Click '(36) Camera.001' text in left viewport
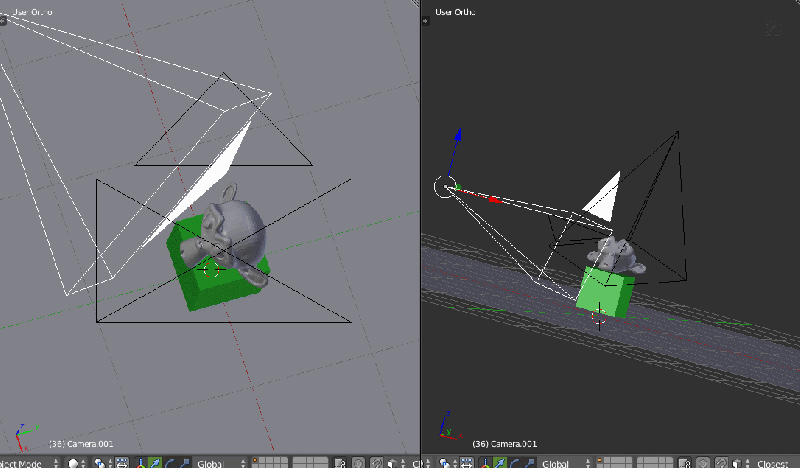Screen dimensions: 800x468 click(x=81, y=444)
